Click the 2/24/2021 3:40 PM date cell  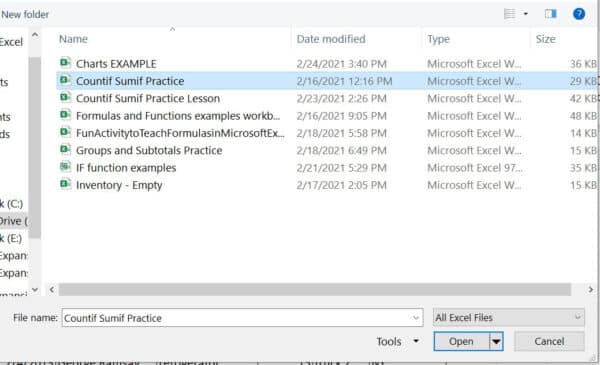click(x=341, y=64)
